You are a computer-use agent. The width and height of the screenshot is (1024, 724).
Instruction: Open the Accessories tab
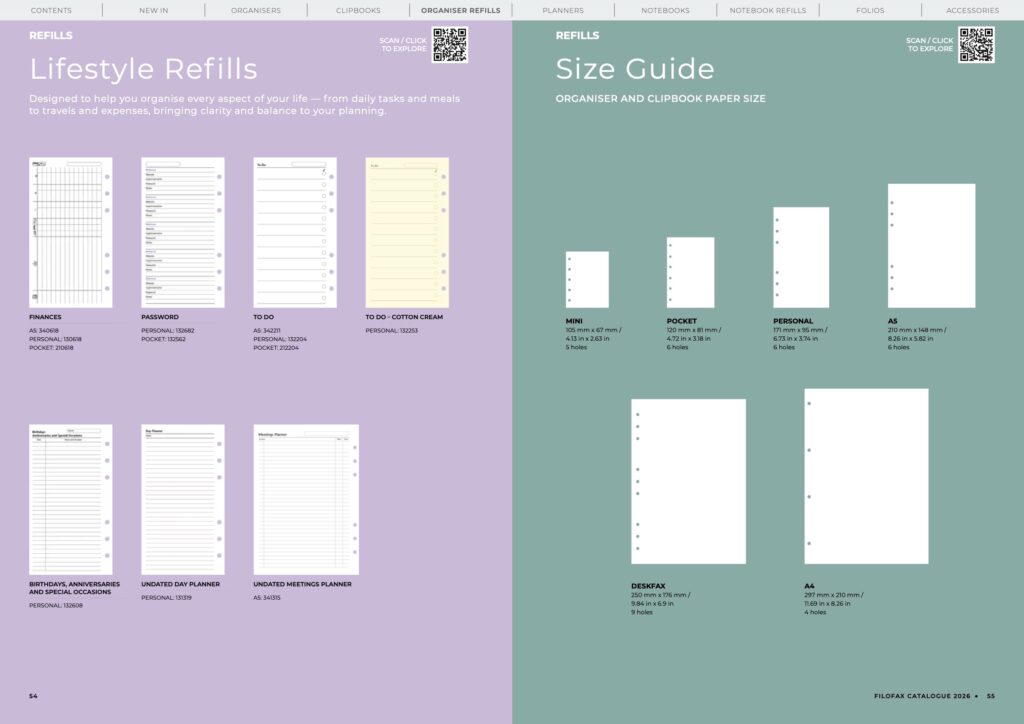[x=972, y=10]
